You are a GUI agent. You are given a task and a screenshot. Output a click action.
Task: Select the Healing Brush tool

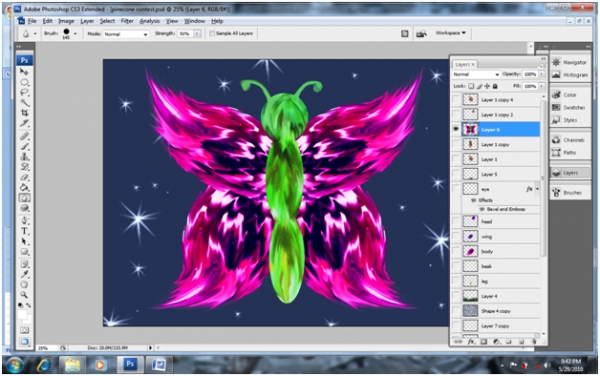point(24,136)
